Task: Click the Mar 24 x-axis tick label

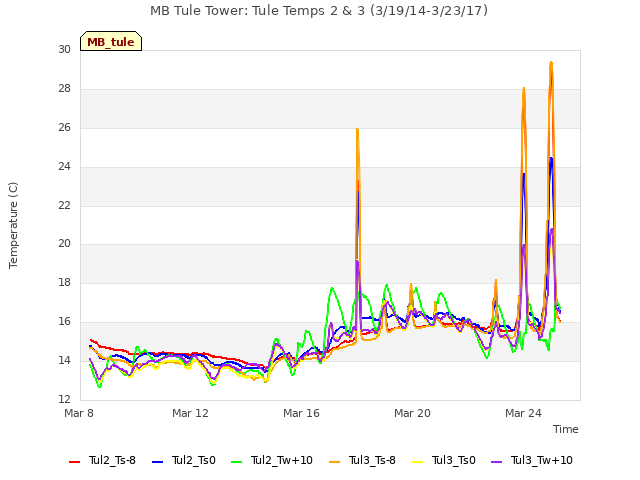Action: 523,413
